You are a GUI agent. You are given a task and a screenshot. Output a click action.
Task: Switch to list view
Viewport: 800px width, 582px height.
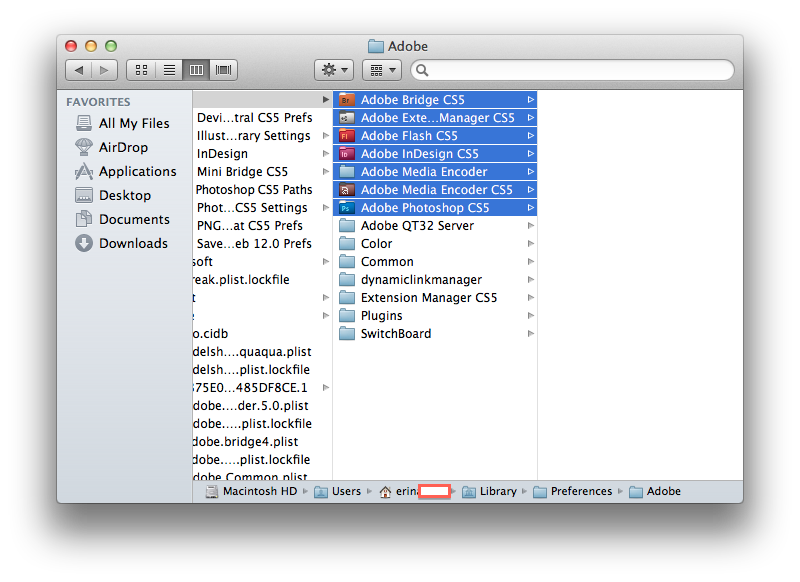[169, 70]
